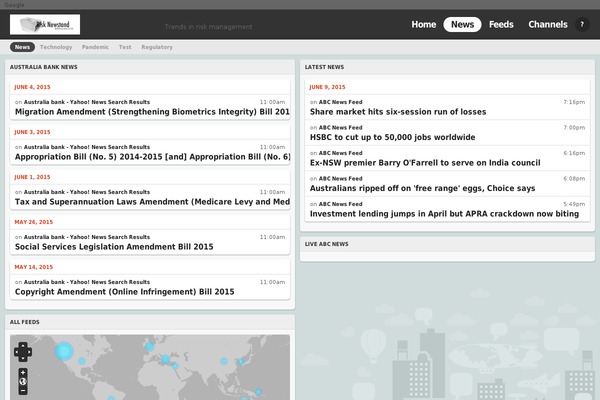
Task: Click the June 3, 2015 date heading
Action: [32, 132]
